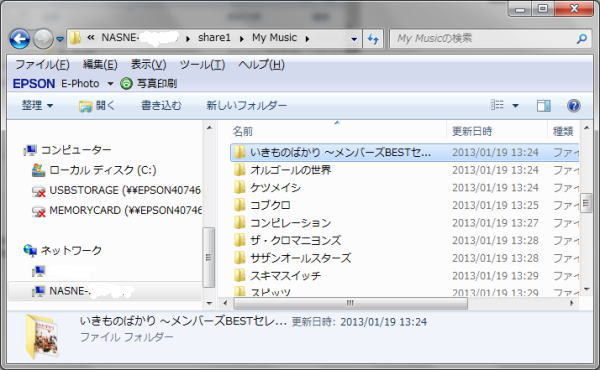Viewport: 600px width, 370px height.
Task: Sort by the 名前 column header
Action: [242, 131]
